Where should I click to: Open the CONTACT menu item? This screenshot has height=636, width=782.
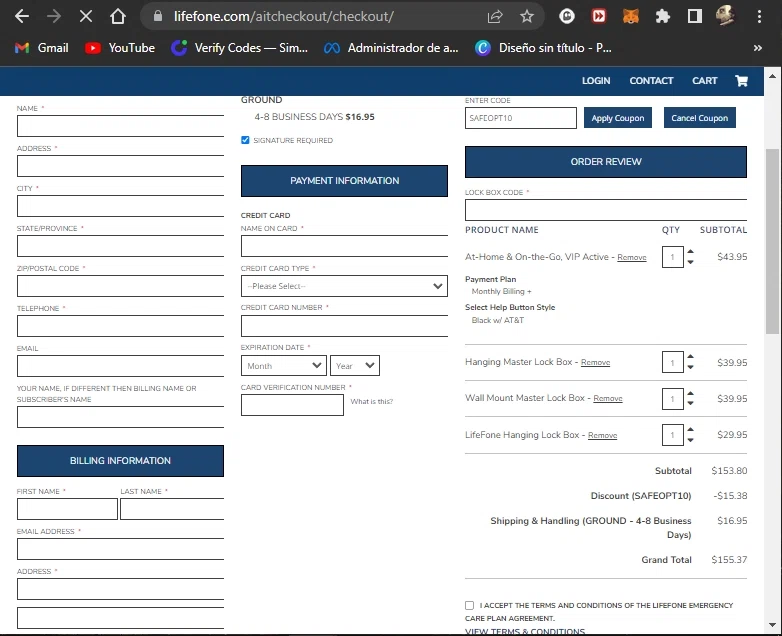point(651,81)
